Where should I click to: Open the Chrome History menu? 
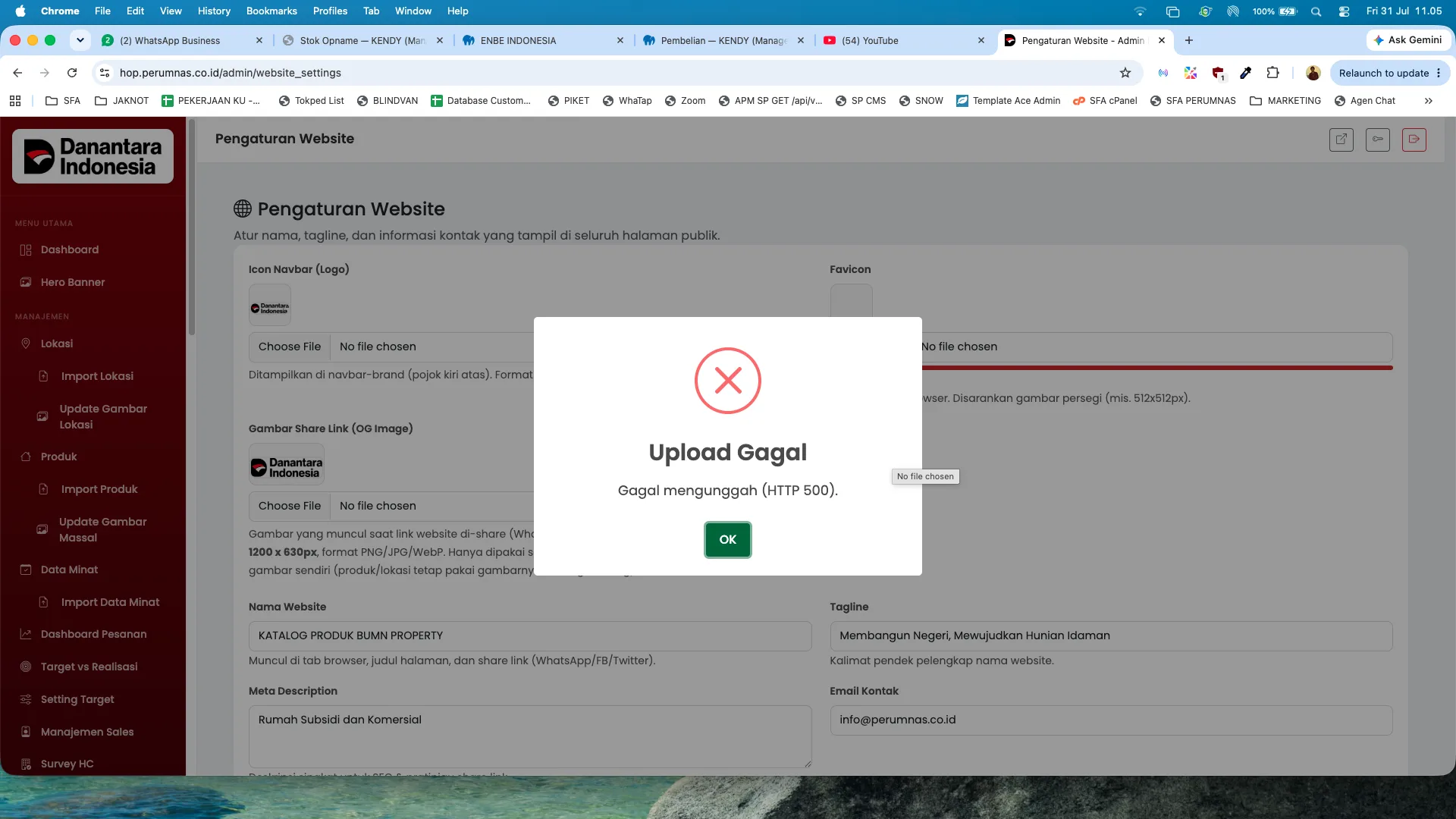[214, 11]
